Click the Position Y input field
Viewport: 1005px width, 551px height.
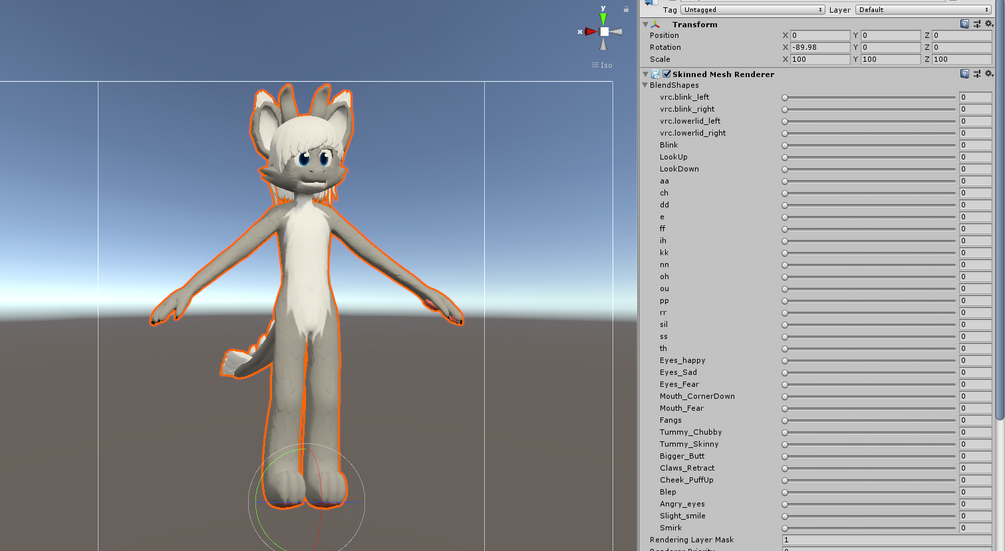point(890,35)
